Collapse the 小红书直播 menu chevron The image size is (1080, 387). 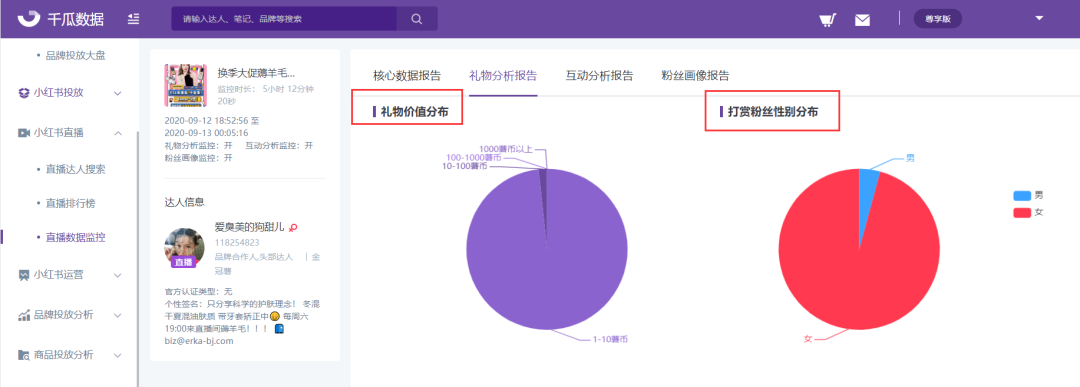pyautogui.click(x=118, y=132)
